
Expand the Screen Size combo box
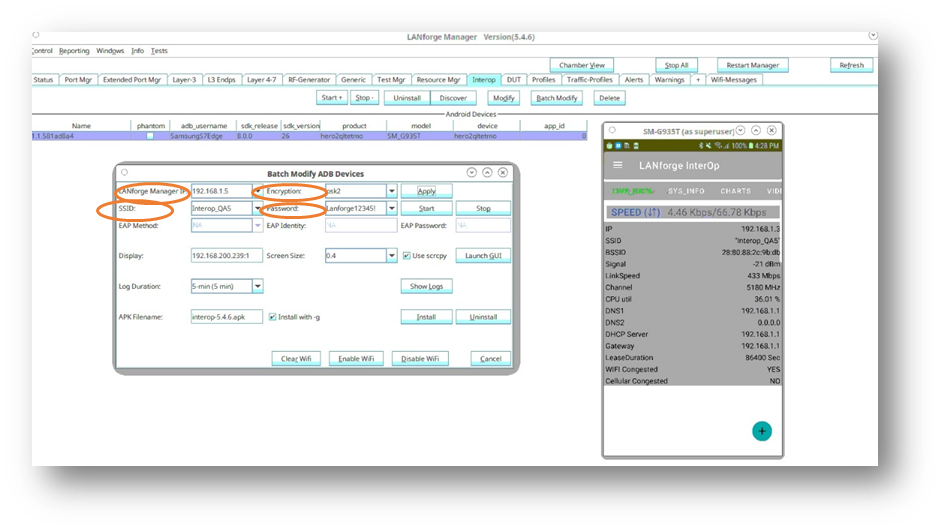[x=392, y=256]
